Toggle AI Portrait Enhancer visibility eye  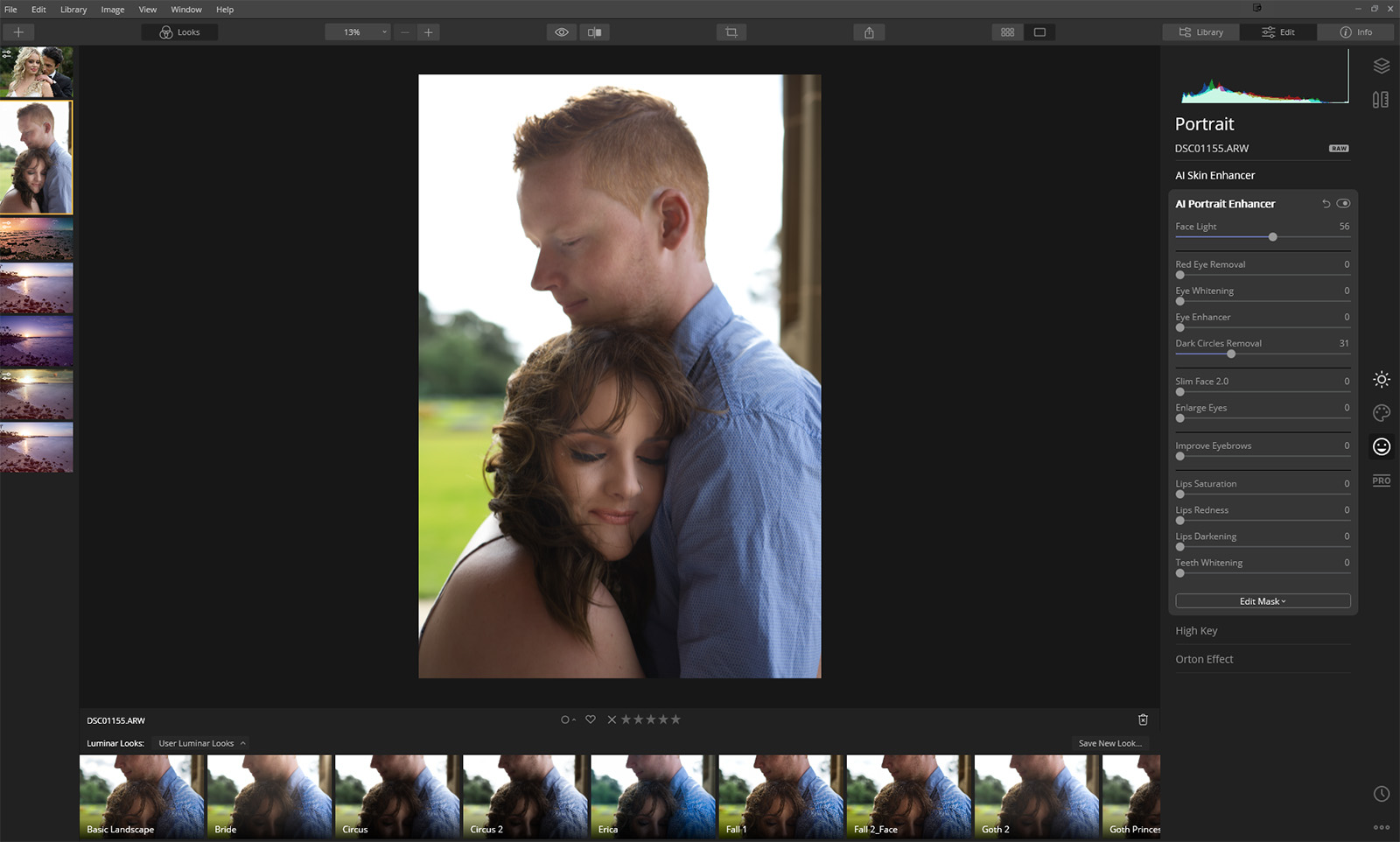pos(1343,204)
